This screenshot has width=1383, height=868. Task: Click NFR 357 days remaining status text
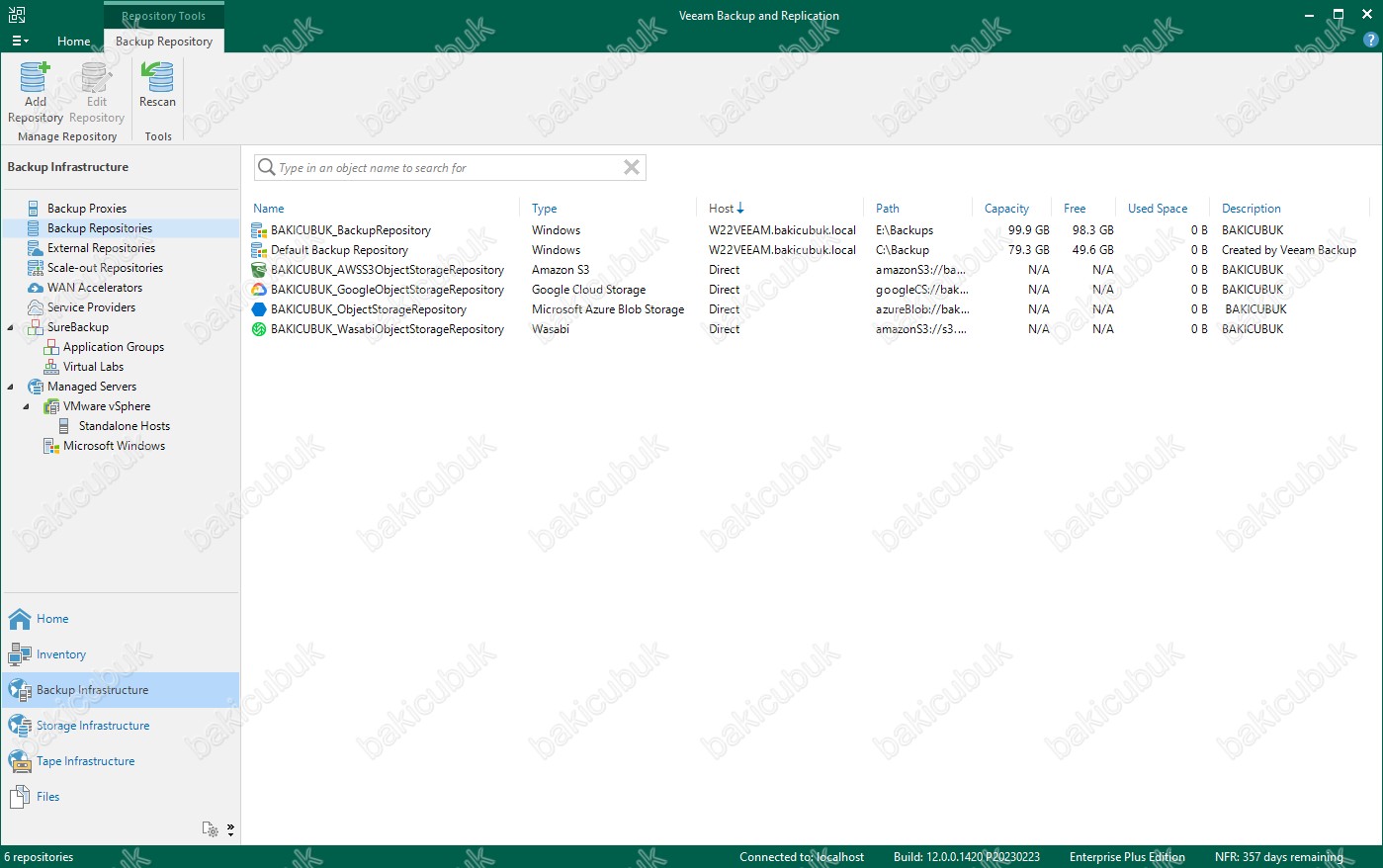point(1278,857)
